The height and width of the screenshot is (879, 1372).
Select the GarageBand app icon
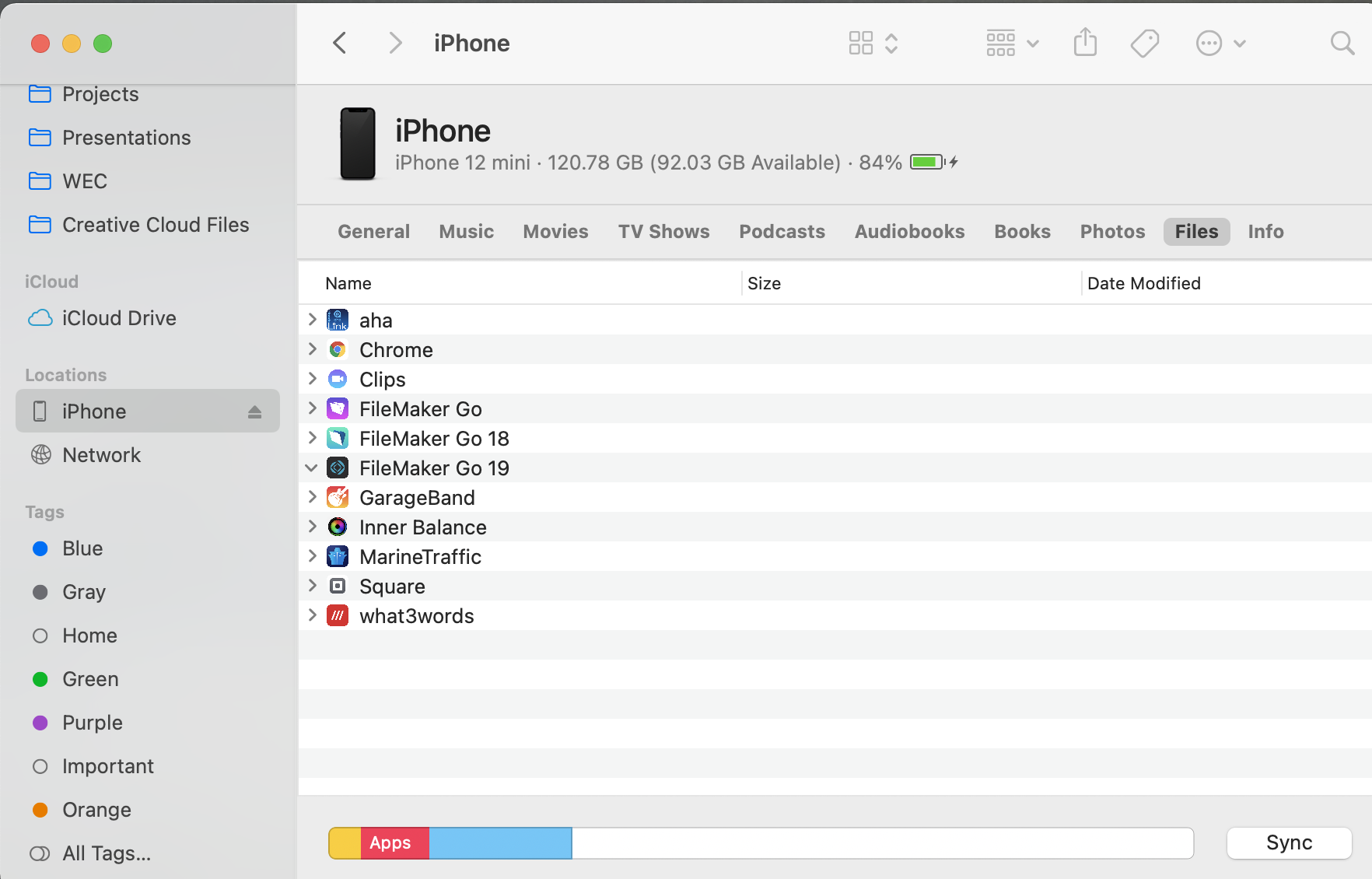click(338, 497)
